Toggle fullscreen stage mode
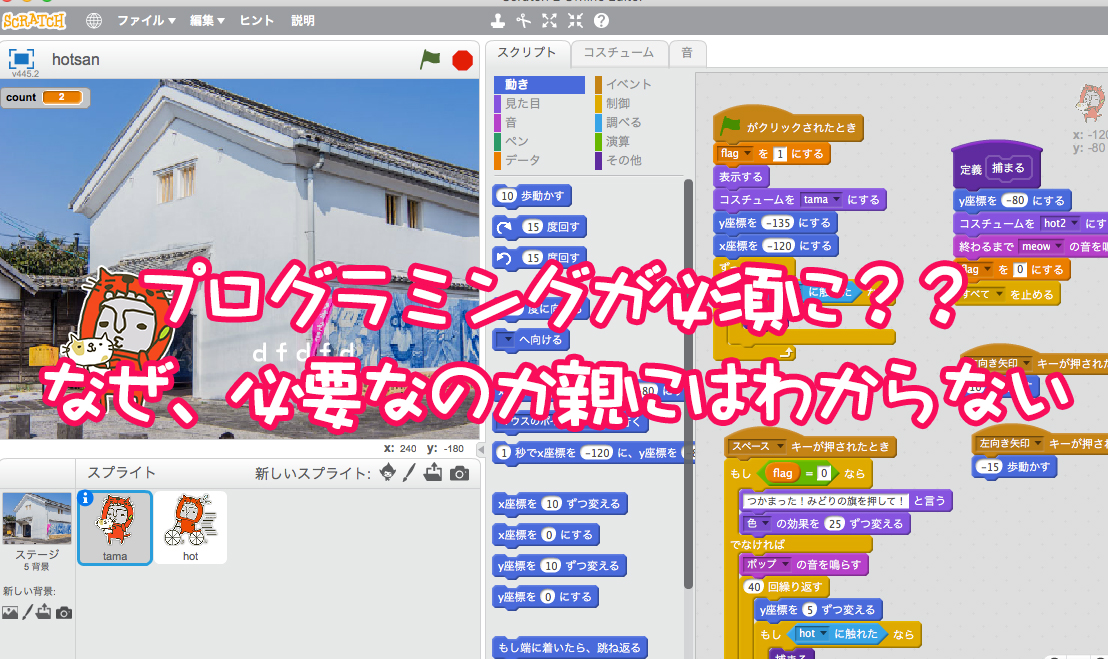This screenshot has width=1108, height=659. 22,59
